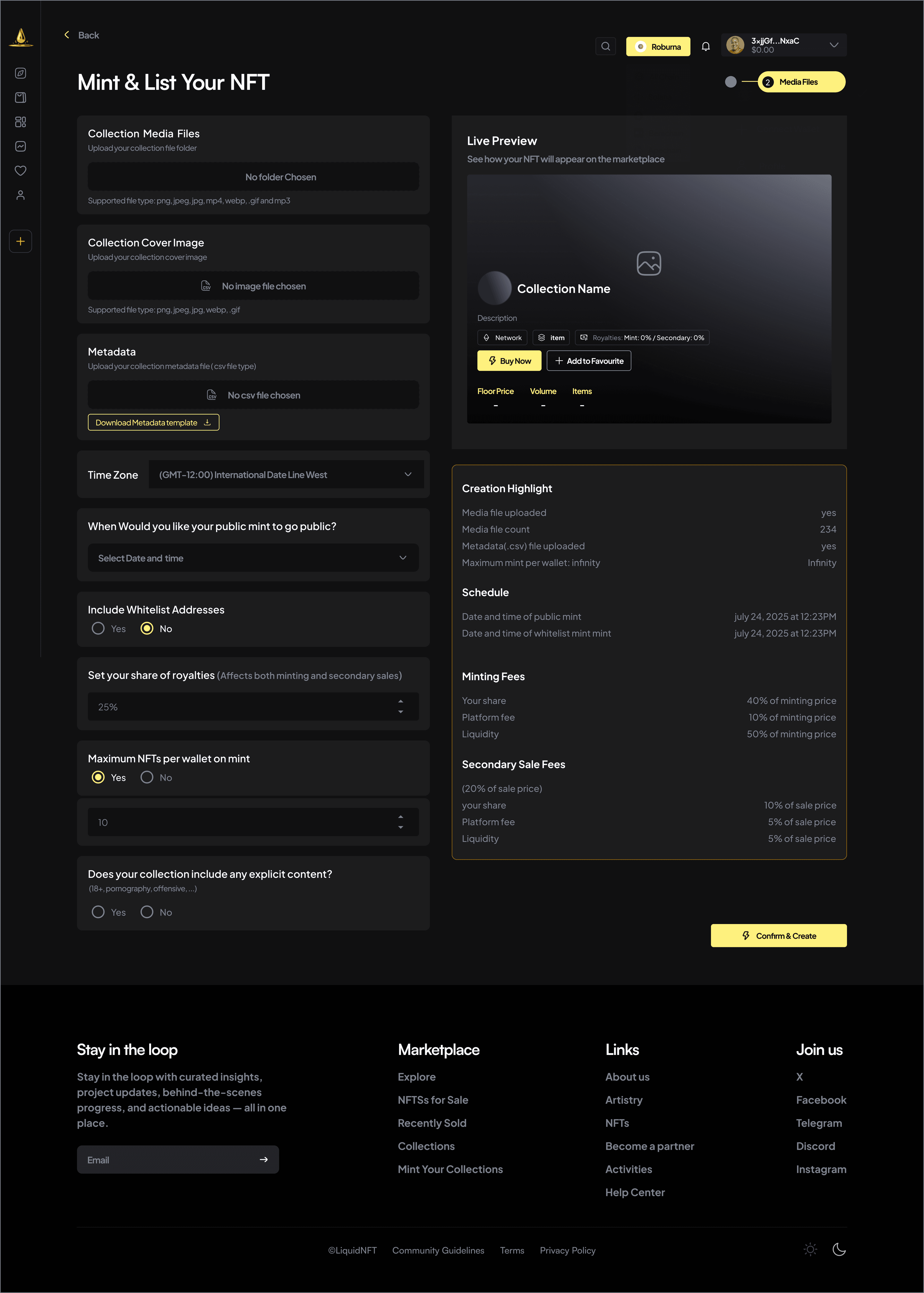924x1293 pixels.
Task: Open the Time Zone dropdown
Action: point(286,475)
